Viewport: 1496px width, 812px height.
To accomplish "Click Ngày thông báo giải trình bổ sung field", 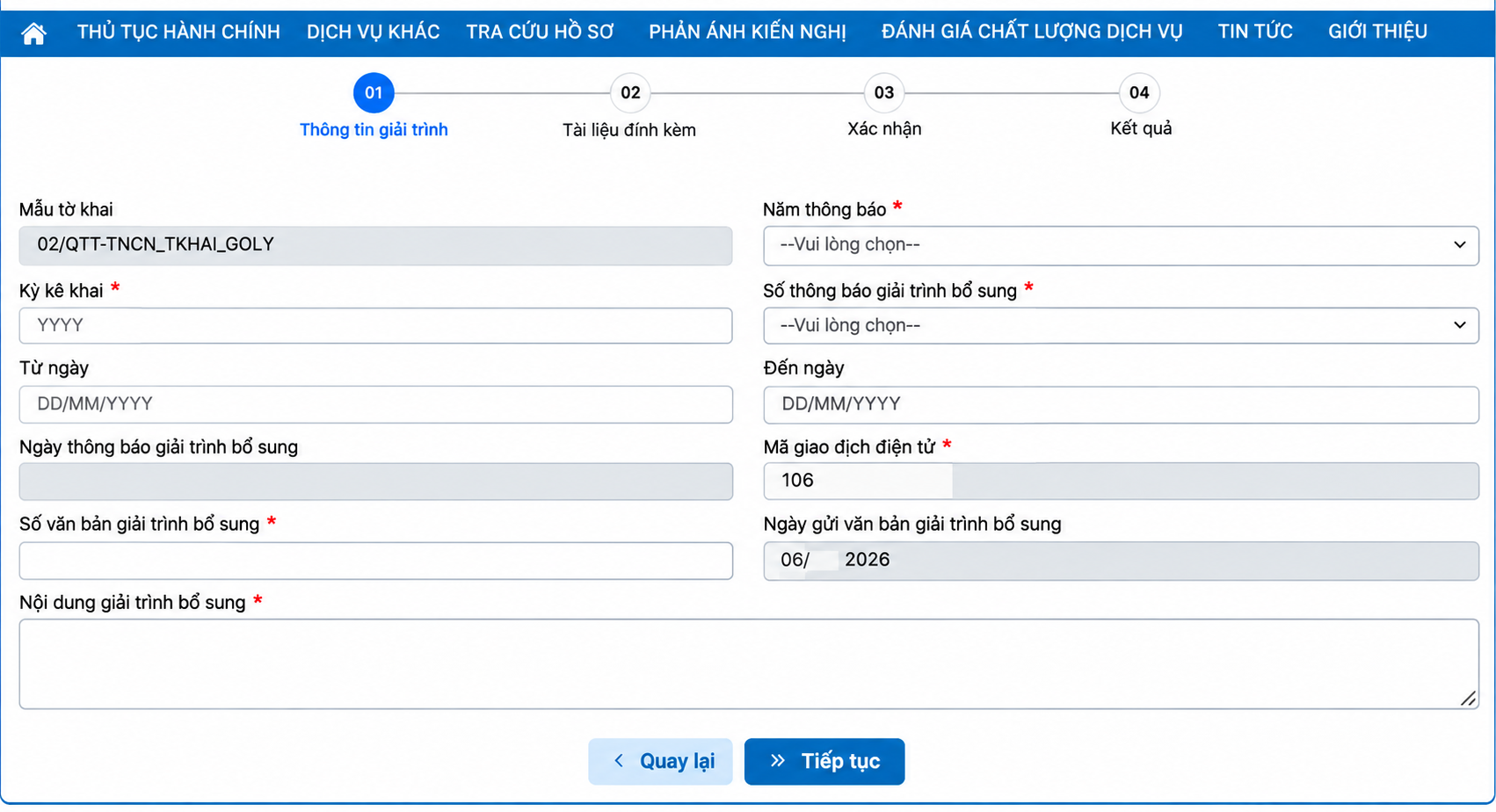I will 375,482.
